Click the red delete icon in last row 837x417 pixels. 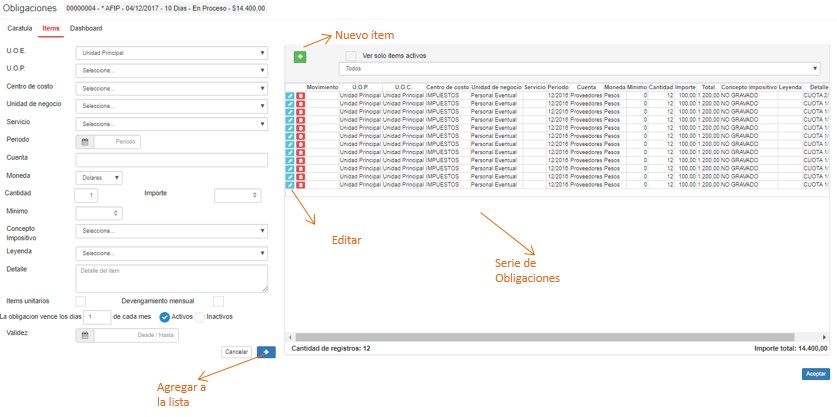(301, 185)
